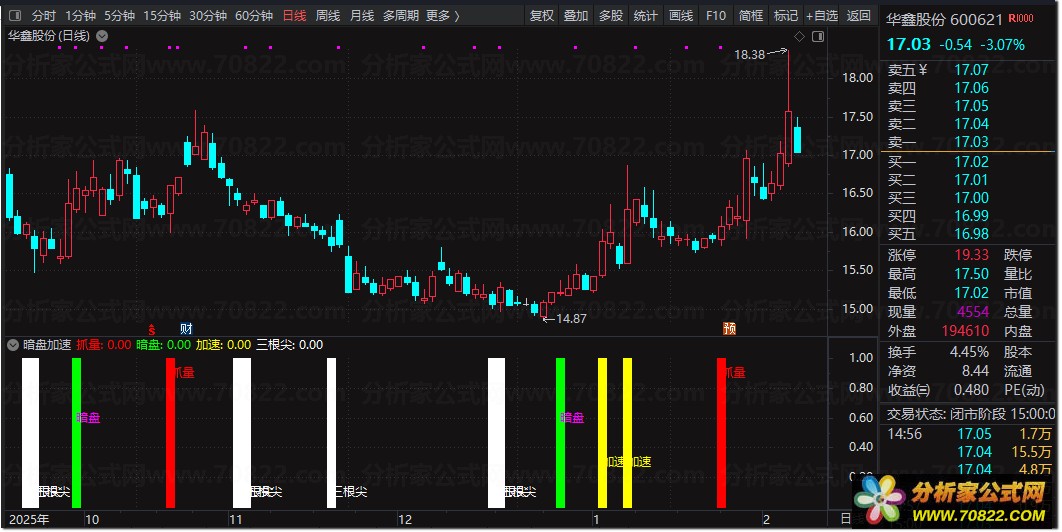Viewport: 1062px width, 532px height.
Task: Click the R1000 badge beside stock code
Action: tap(1021, 18)
